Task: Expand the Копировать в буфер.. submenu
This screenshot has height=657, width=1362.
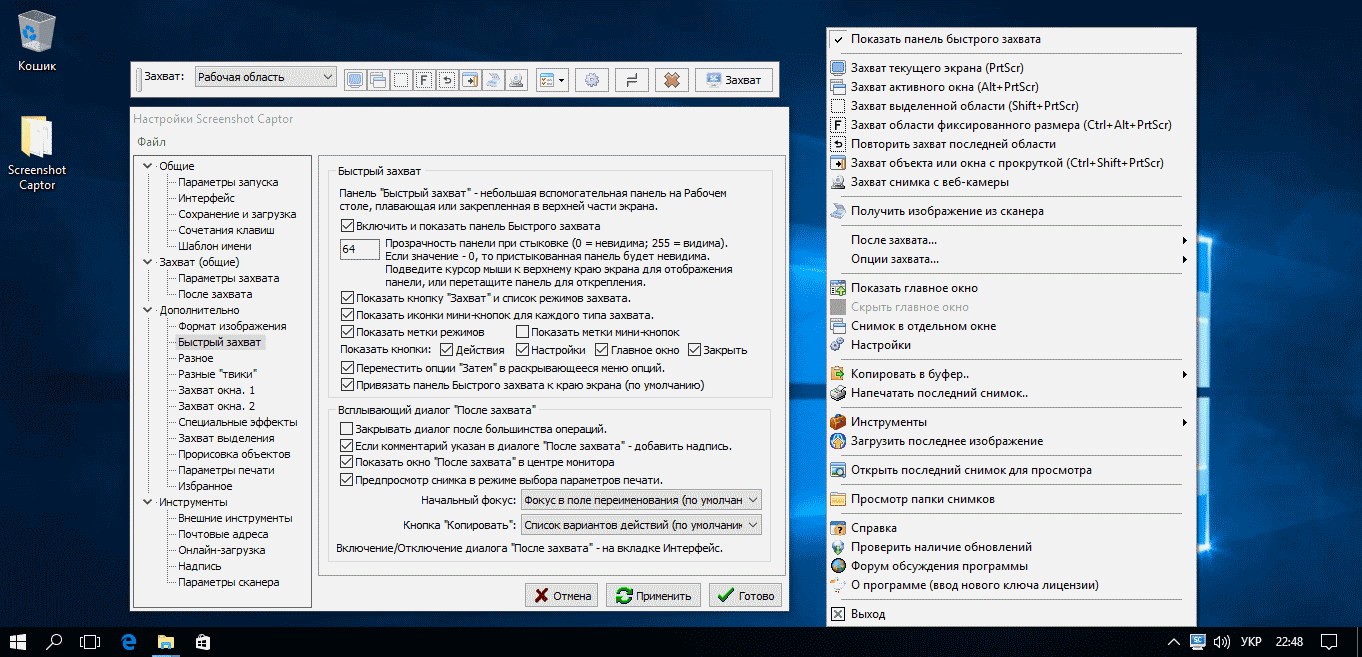Action: pyautogui.click(x=1011, y=374)
